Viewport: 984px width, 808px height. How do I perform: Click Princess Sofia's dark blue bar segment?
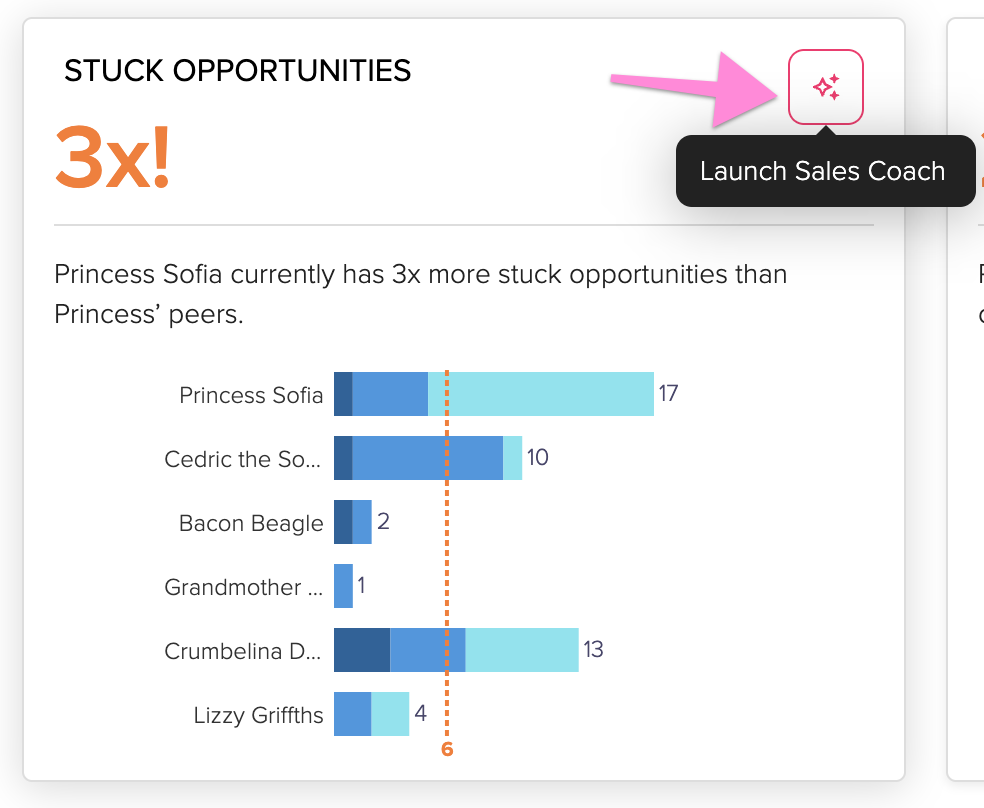[x=343, y=394]
